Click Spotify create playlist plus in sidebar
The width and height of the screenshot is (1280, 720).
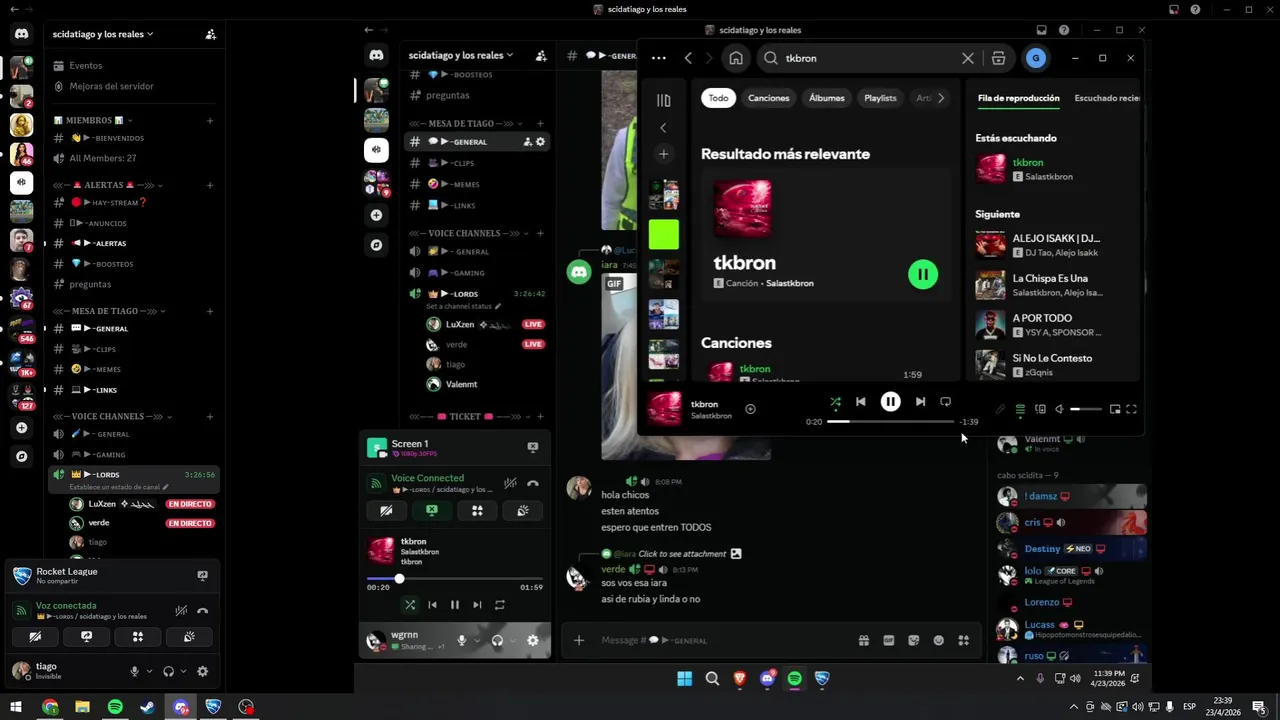coord(663,154)
